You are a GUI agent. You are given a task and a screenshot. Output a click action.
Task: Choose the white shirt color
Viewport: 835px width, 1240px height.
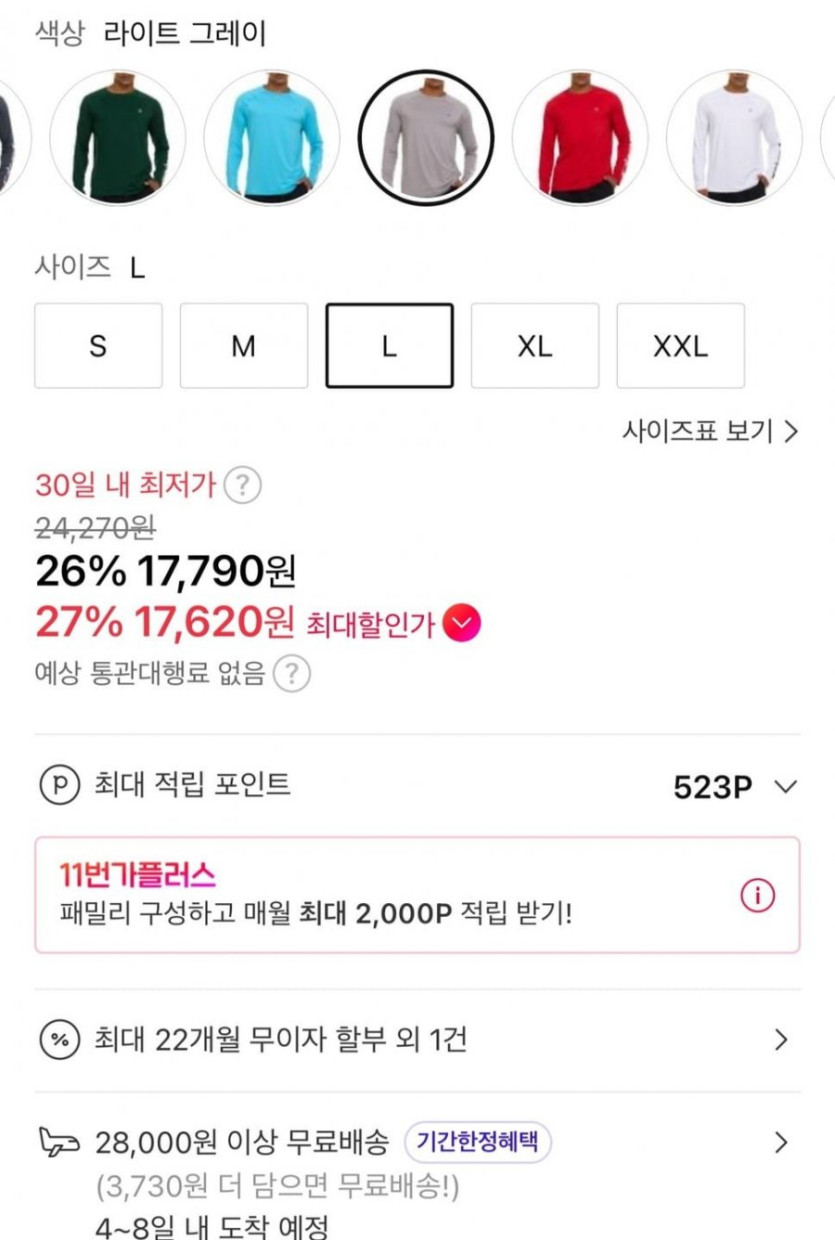tap(734, 137)
